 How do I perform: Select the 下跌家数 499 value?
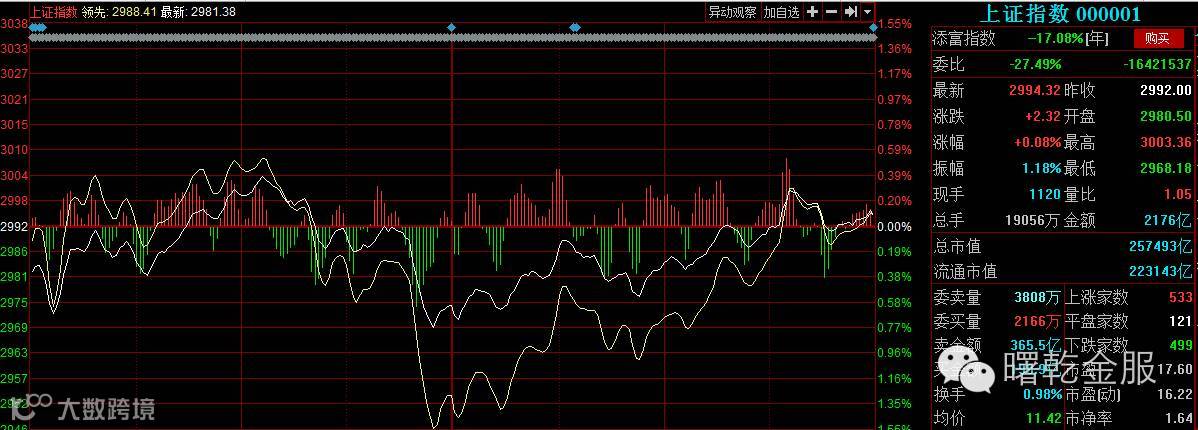tap(1180, 345)
